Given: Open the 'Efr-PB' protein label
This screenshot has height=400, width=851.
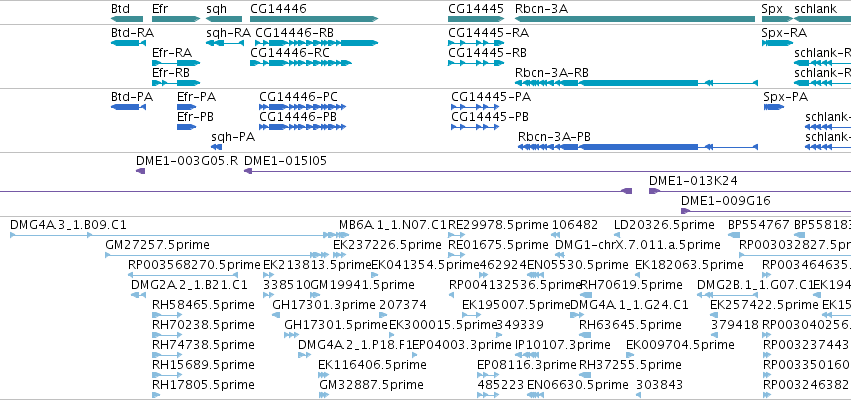Looking at the screenshot, I should point(195,118).
